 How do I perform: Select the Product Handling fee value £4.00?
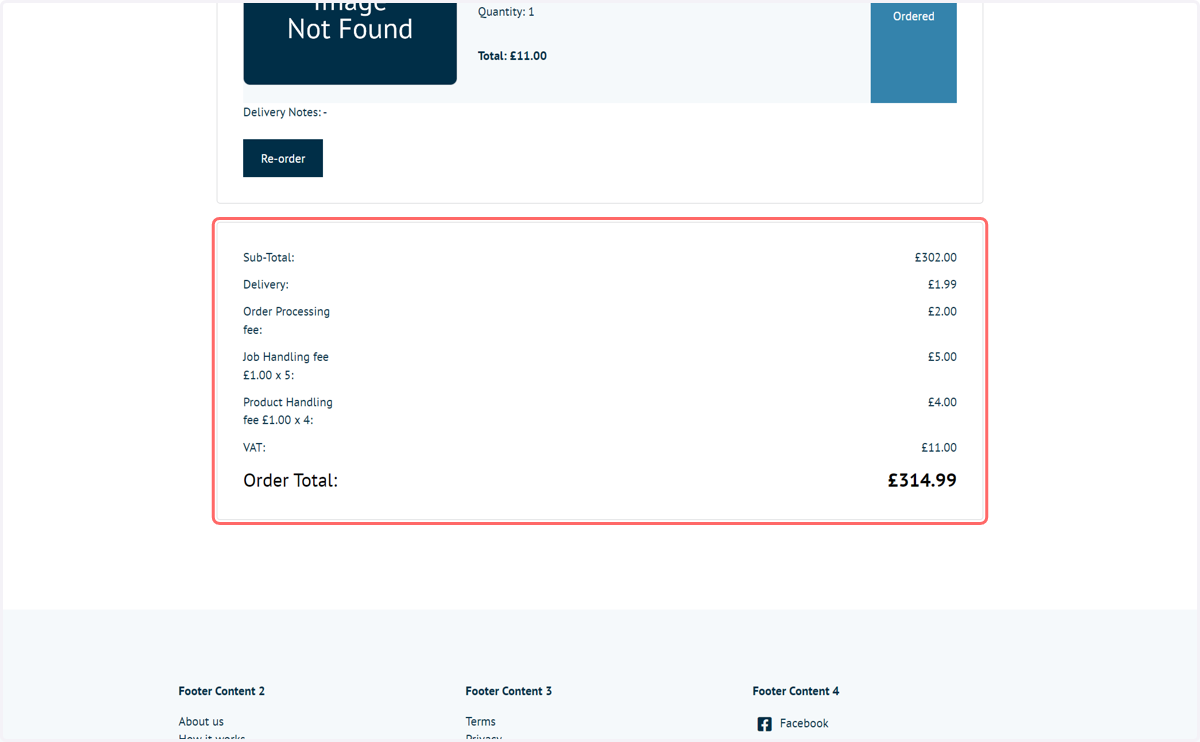[942, 402]
